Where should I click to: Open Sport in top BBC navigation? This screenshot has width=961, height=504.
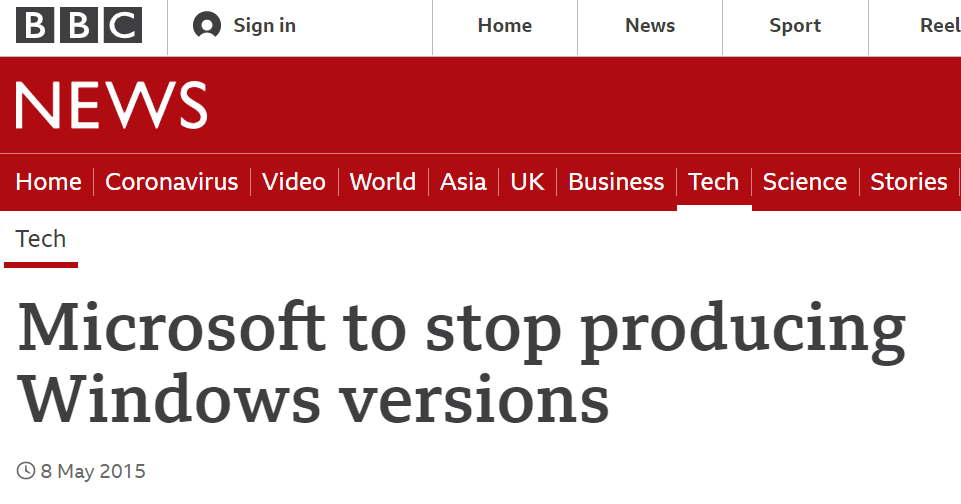coord(795,25)
